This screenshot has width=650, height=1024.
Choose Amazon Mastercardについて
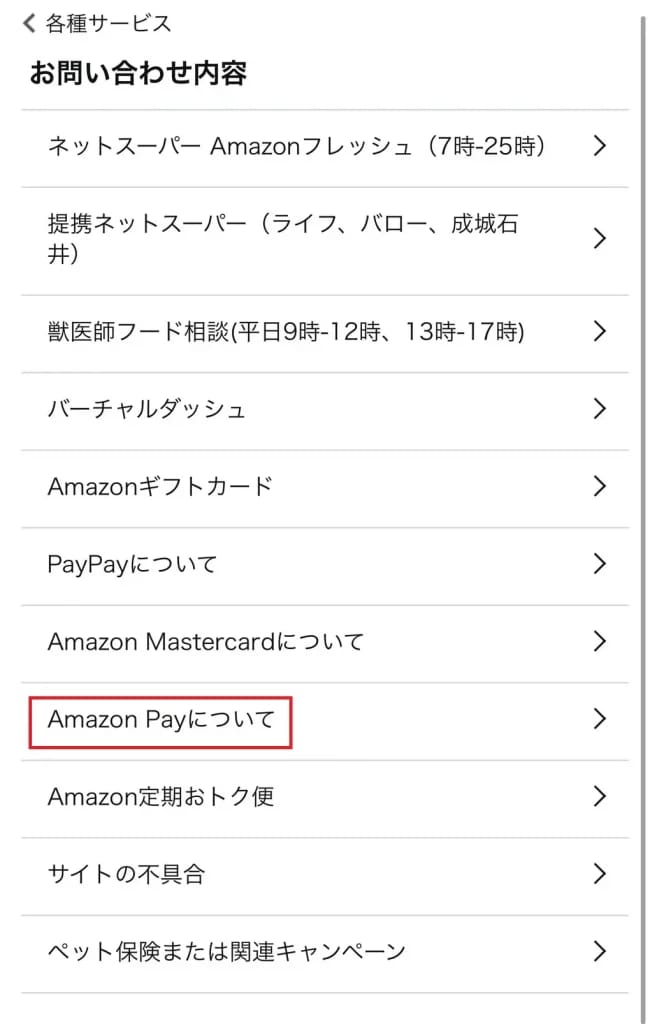click(206, 642)
